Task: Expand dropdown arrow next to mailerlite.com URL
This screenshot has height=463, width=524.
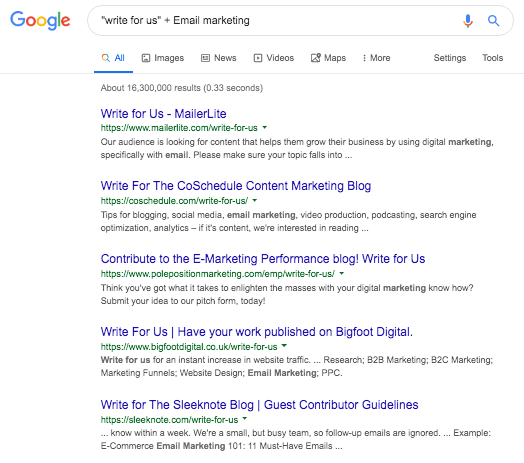Action: click(265, 127)
